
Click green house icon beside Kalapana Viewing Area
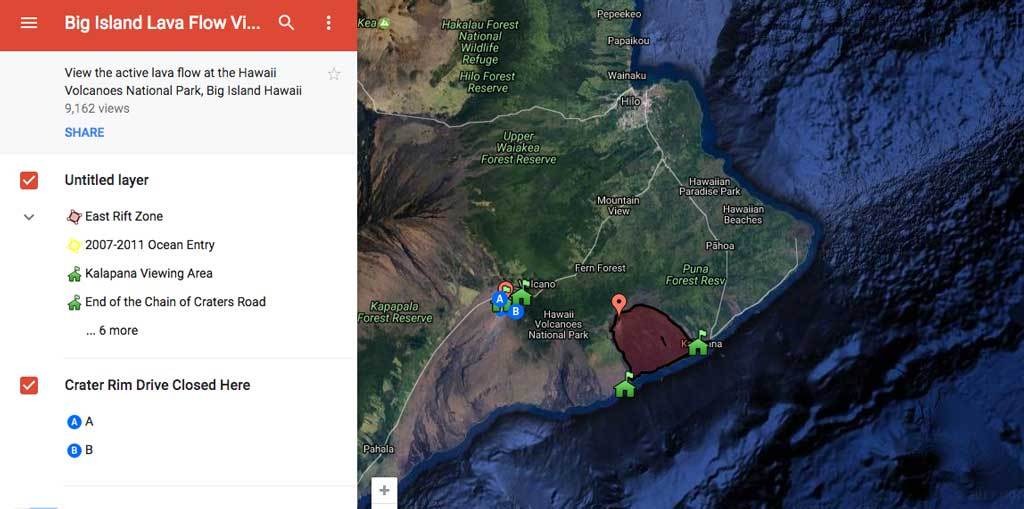74,274
